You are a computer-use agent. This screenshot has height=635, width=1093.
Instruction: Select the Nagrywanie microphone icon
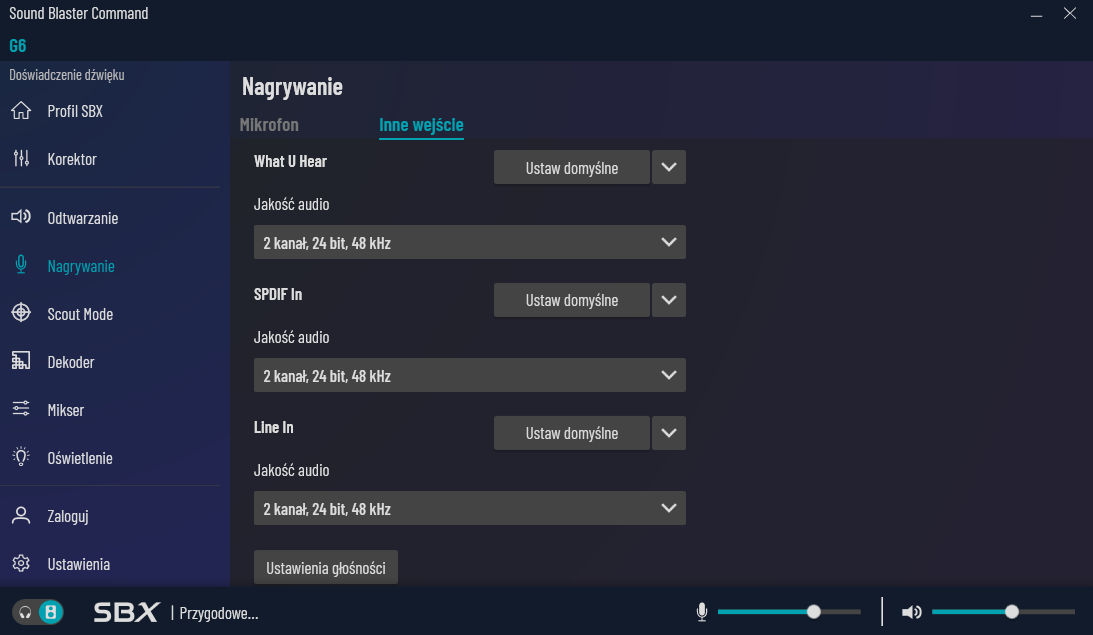(21, 265)
